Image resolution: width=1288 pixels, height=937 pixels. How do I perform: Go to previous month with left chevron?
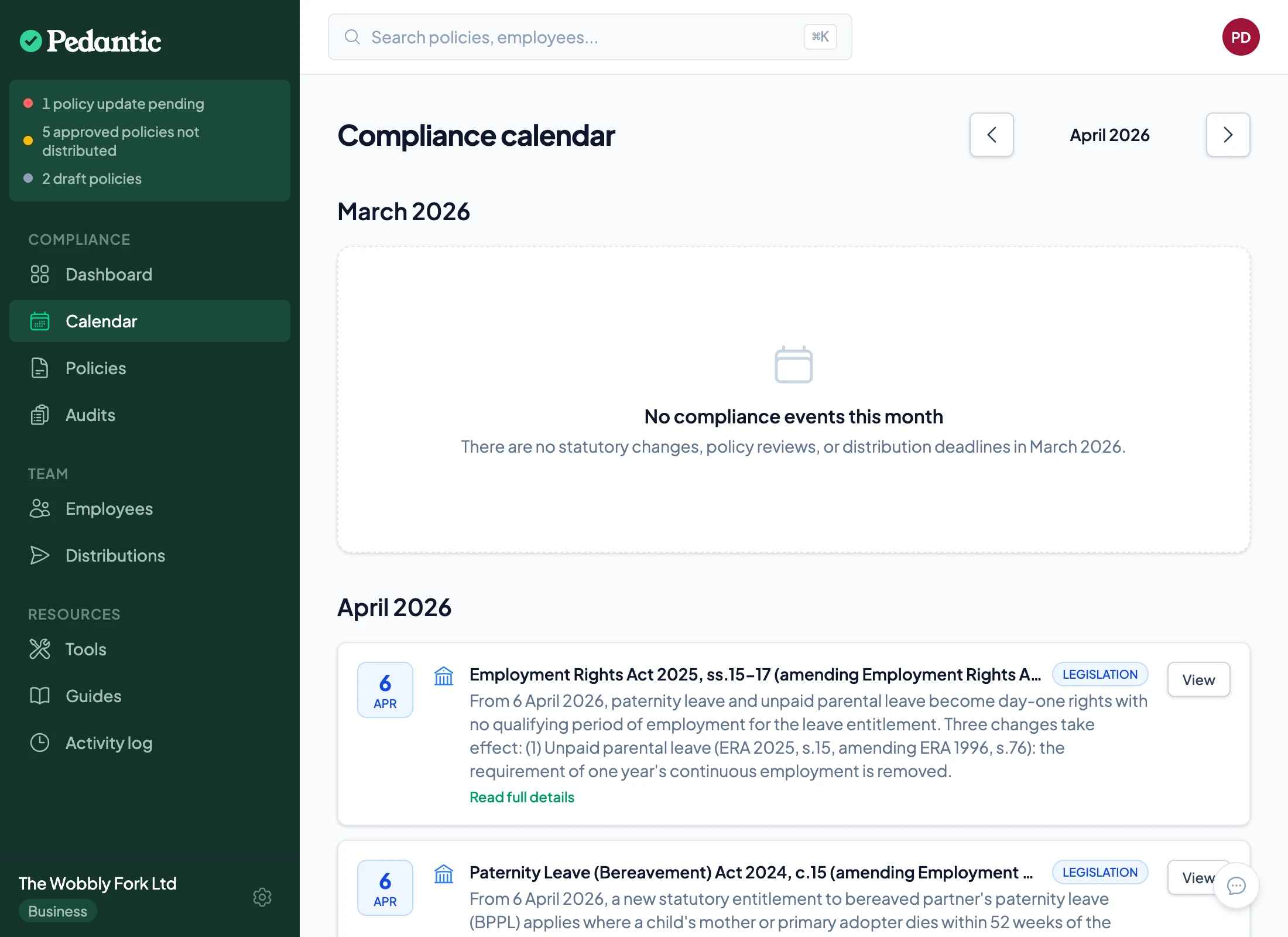(992, 135)
